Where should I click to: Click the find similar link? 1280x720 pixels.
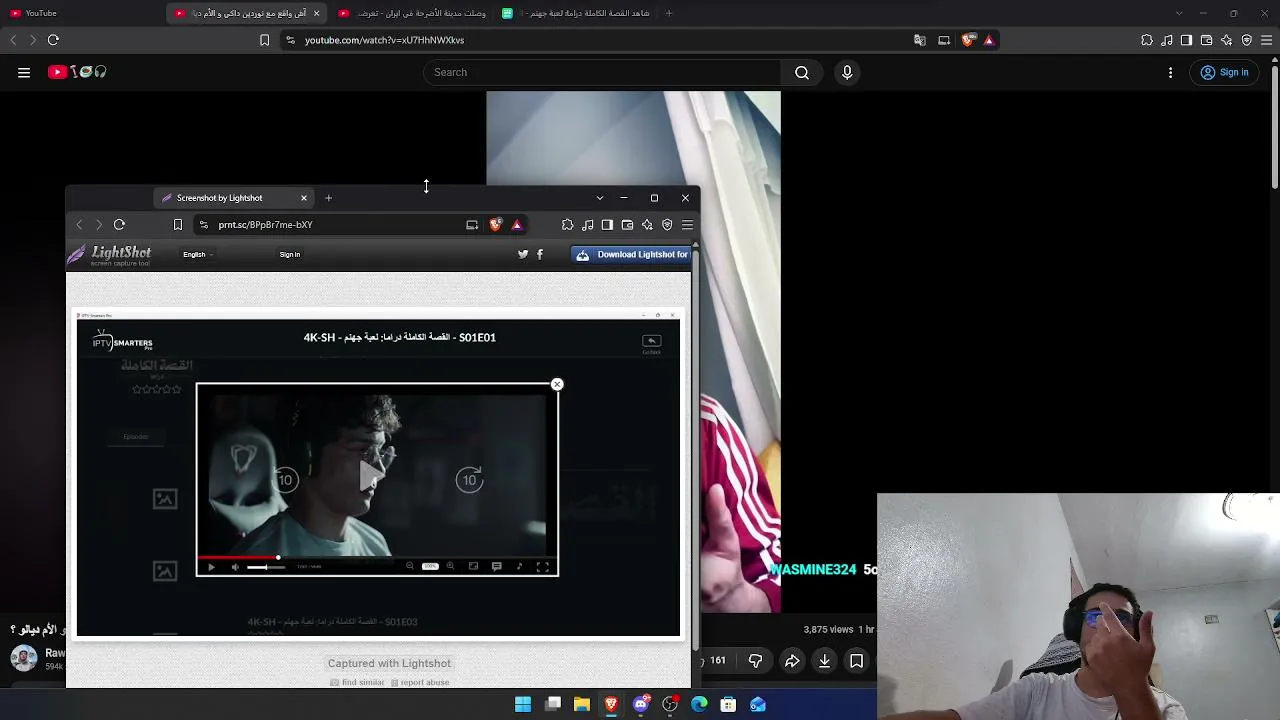pyautogui.click(x=357, y=682)
